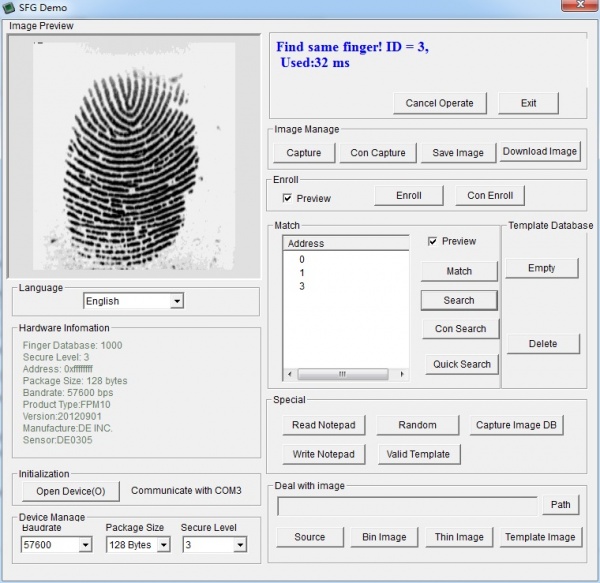Click the 'Sensor:DE0305' text
The width and height of the screenshot is (600, 583).
coord(57,440)
